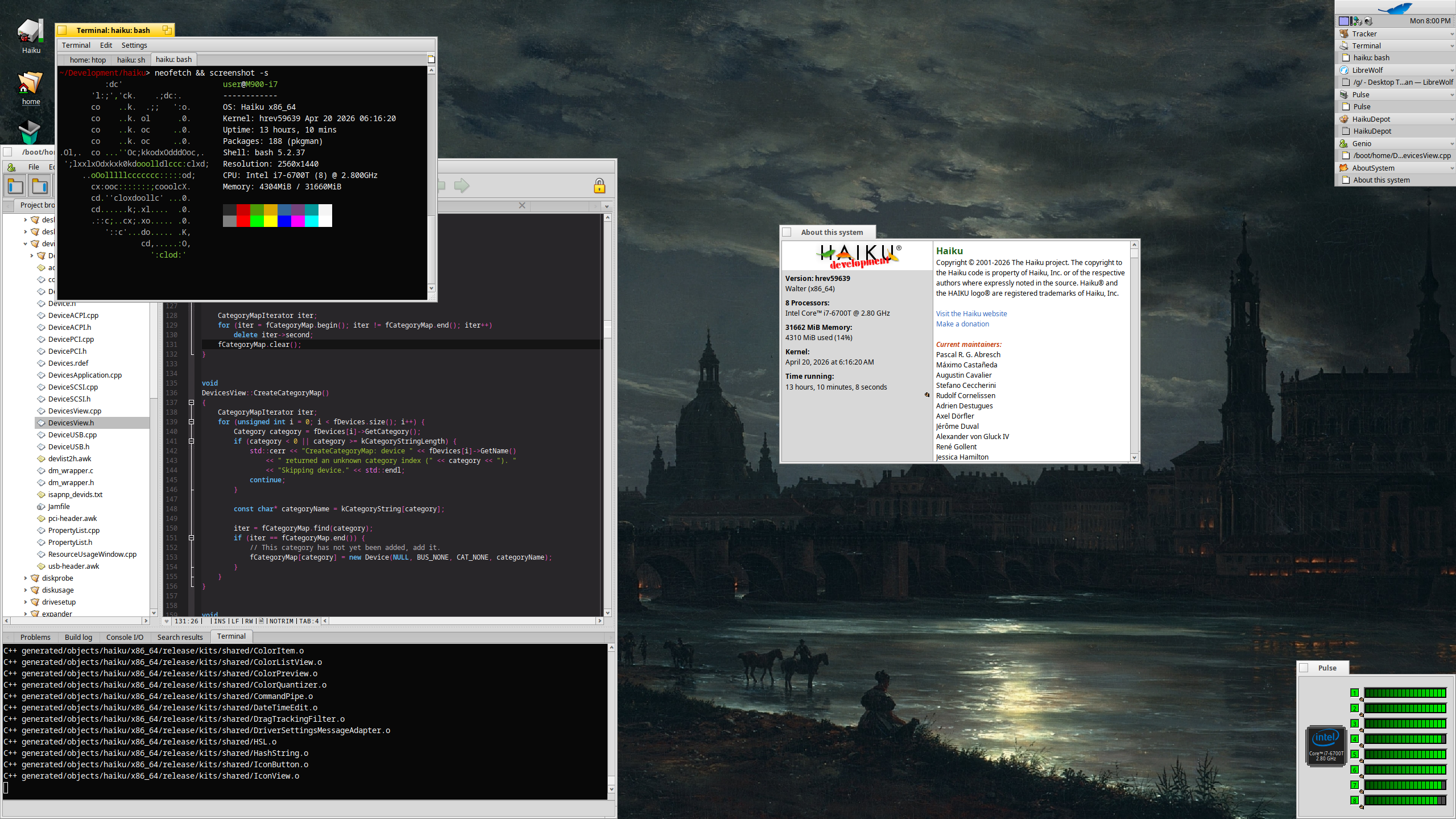
Task: Open the home folder desktop icon
Action: pyautogui.click(x=31, y=84)
